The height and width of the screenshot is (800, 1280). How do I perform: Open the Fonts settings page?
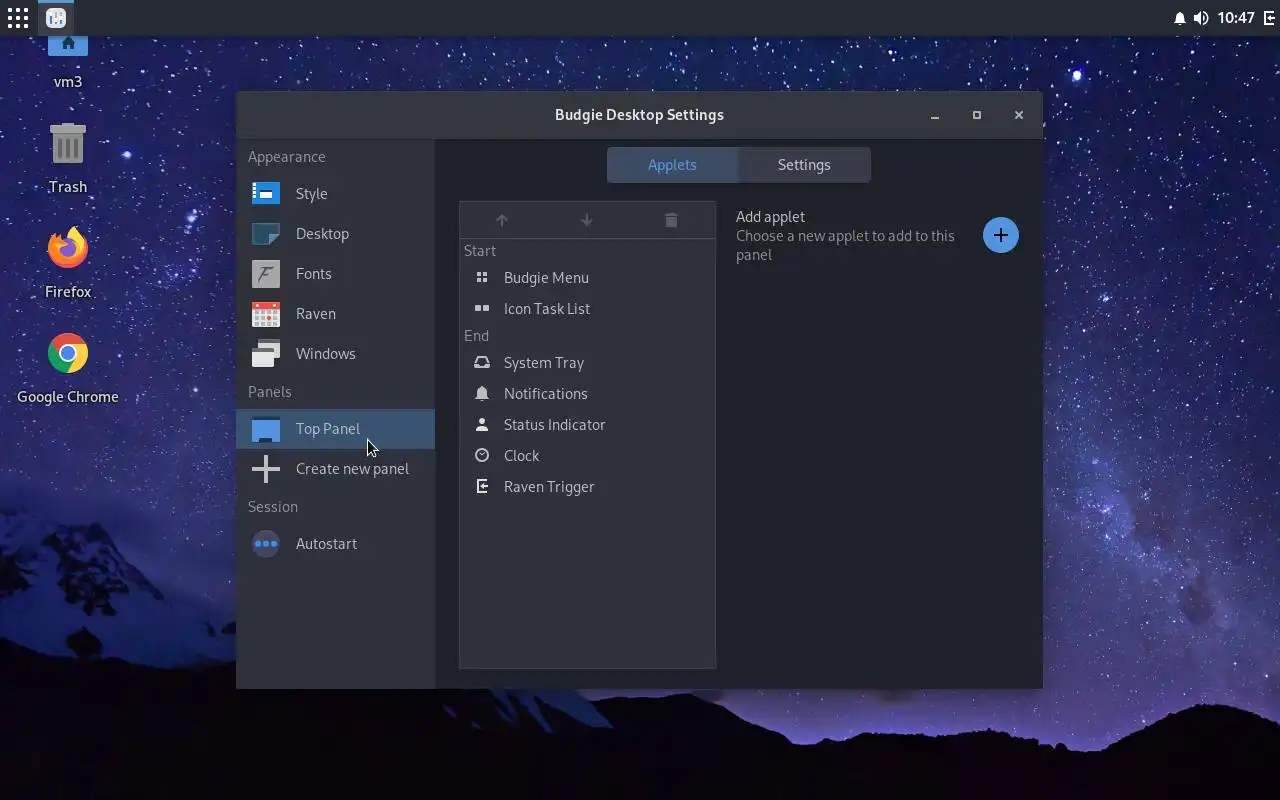(x=335, y=273)
